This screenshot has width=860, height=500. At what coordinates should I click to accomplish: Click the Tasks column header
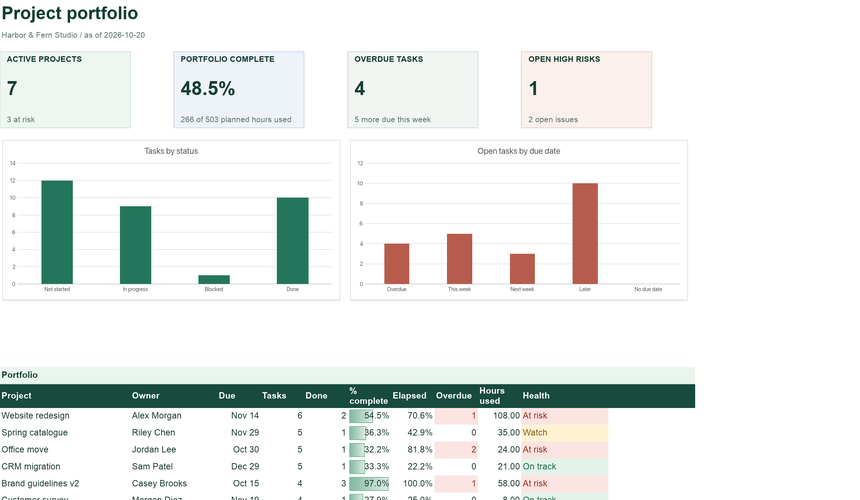point(274,396)
